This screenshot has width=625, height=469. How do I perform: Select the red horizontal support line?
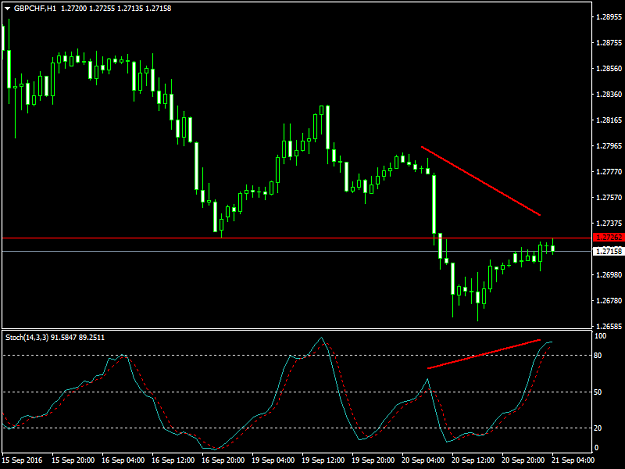coord(297,238)
